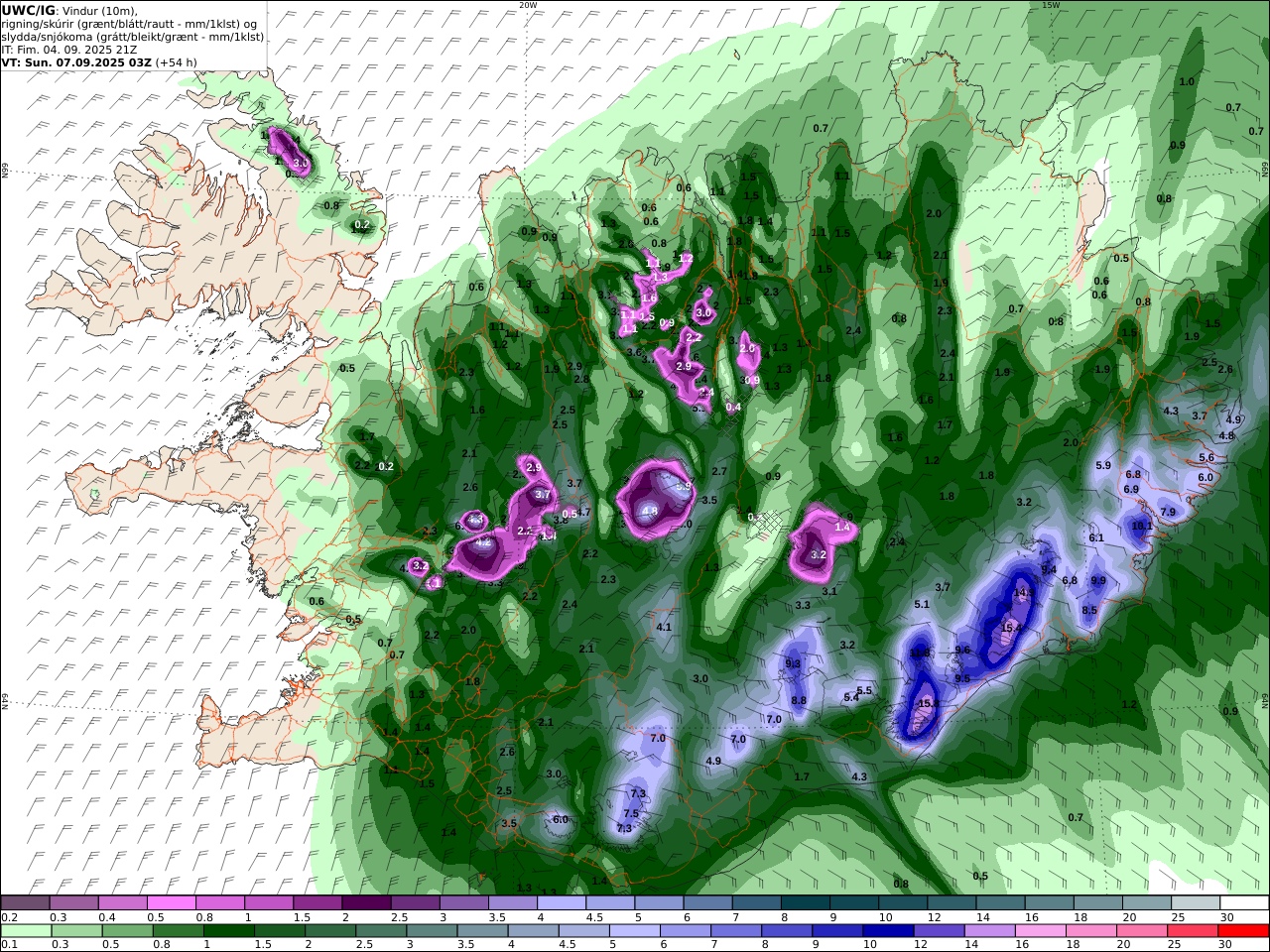The width and height of the screenshot is (1270, 952).
Task: Pick bright red bottom-row swatch at 30
Action: tap(1244, 931)
